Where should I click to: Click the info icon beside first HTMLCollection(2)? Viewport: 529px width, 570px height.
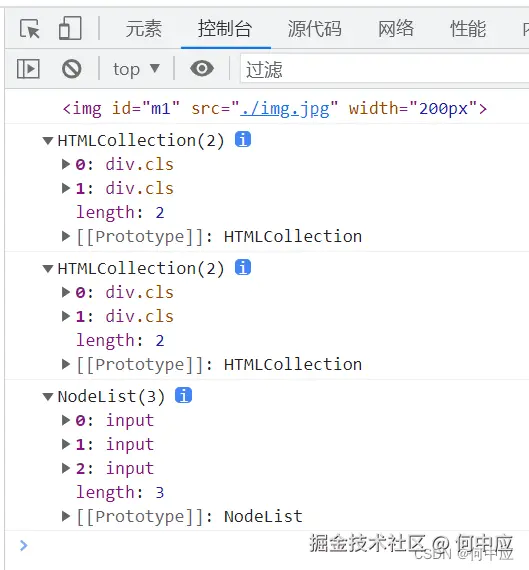pos(243,139)
